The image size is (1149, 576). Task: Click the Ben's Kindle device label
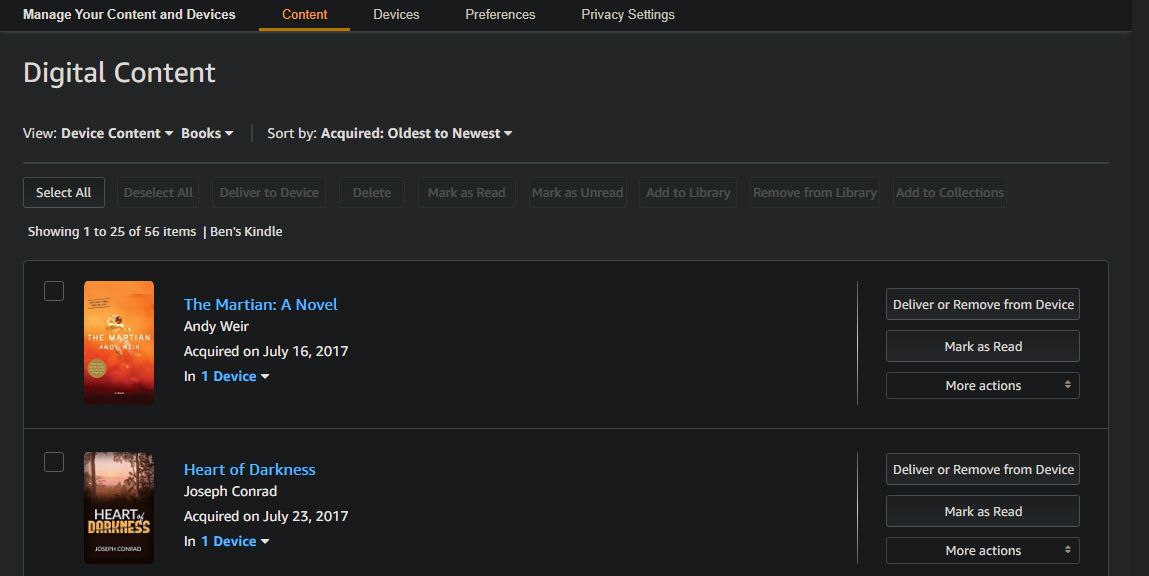click(x=246, y=232)
